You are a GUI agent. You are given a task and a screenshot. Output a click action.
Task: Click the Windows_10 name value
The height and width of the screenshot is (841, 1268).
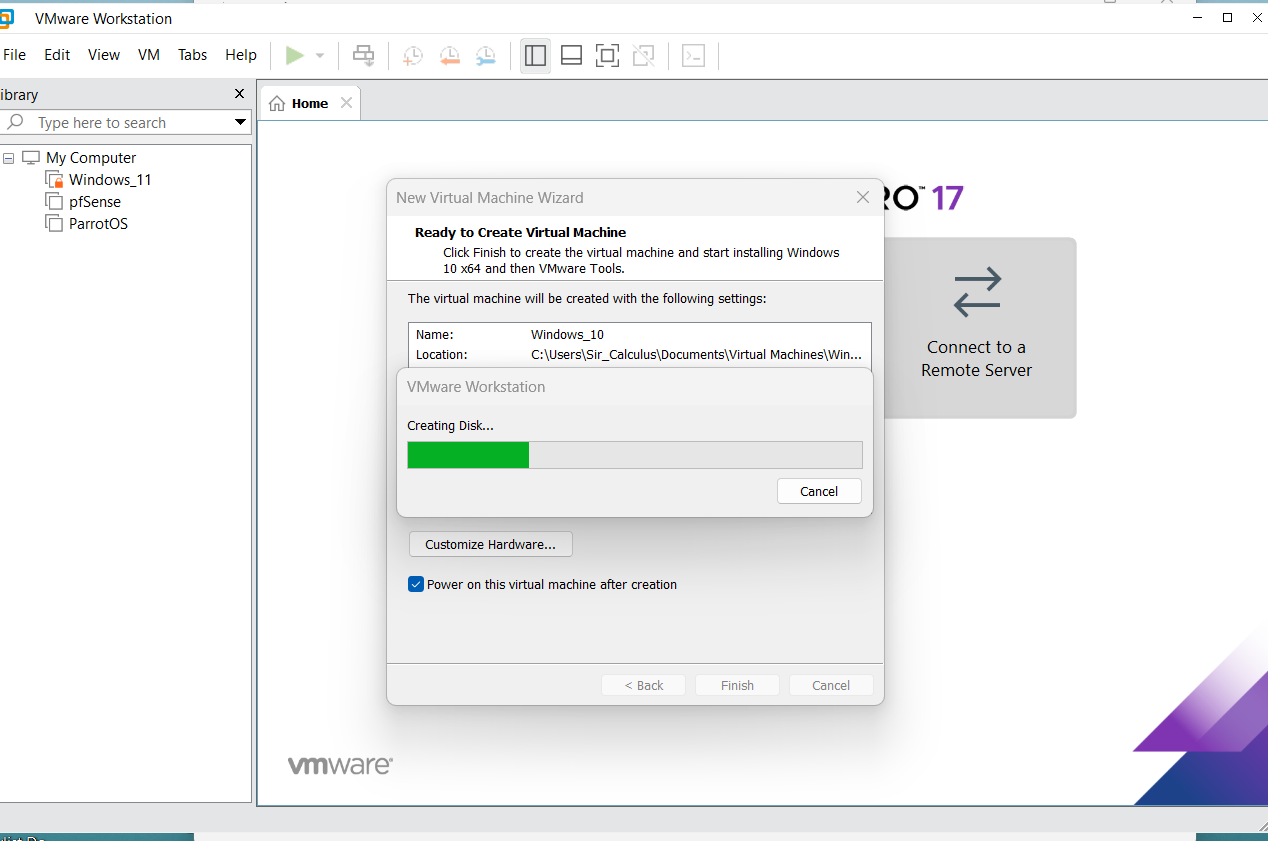coord(567,335)
